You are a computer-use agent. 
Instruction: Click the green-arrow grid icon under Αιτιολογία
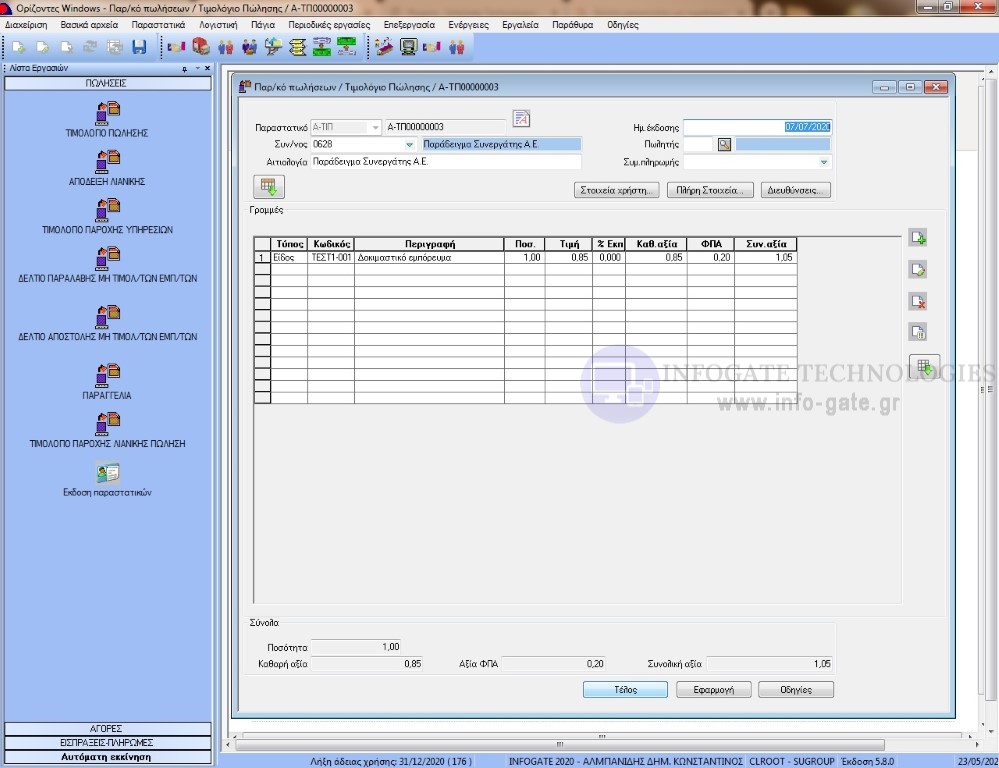(x=269, y=186)
